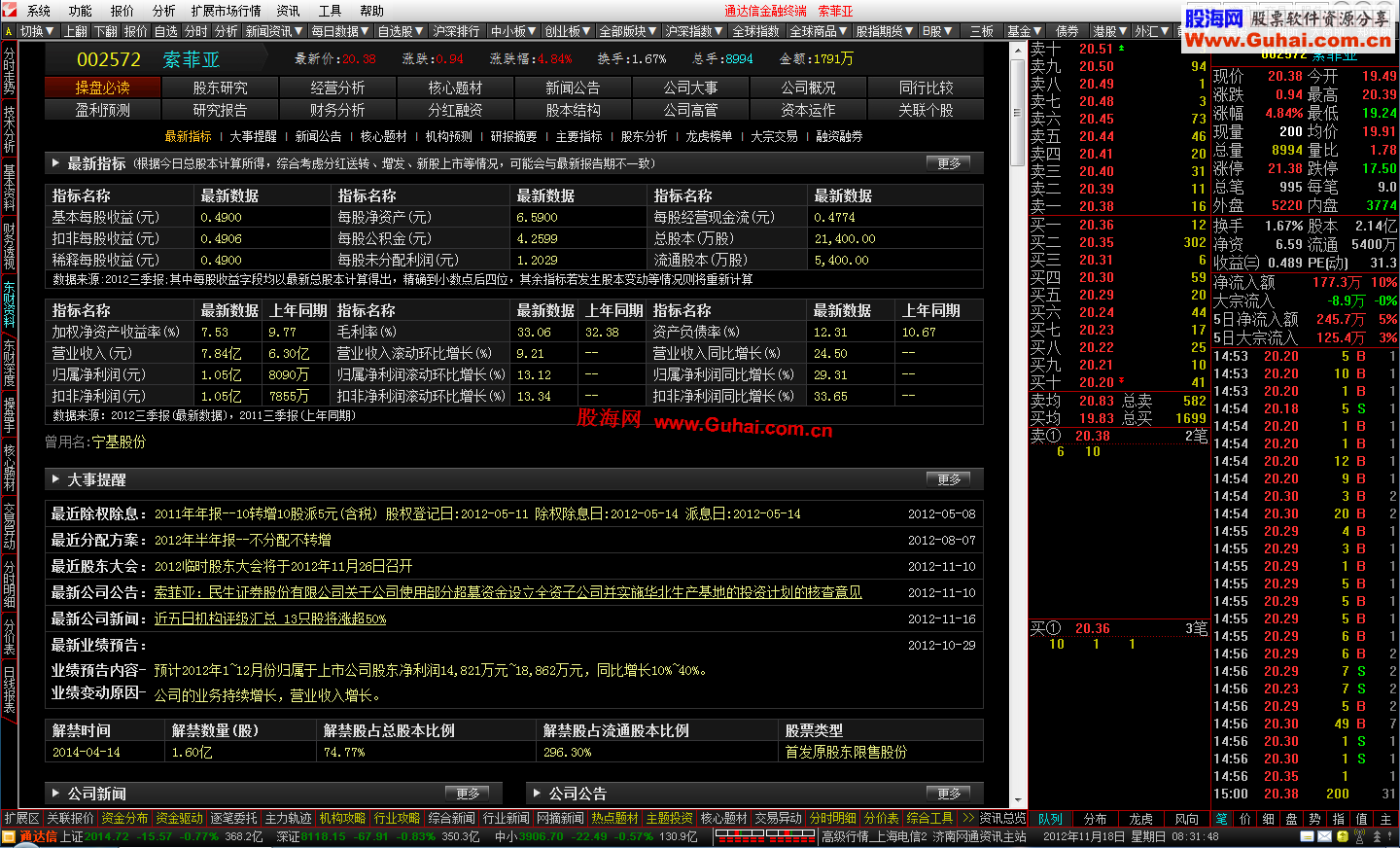Open the 索菲亚 民生证券 announcement link
The height and width of the screenshot is (848, 1400).
point(507,592)
